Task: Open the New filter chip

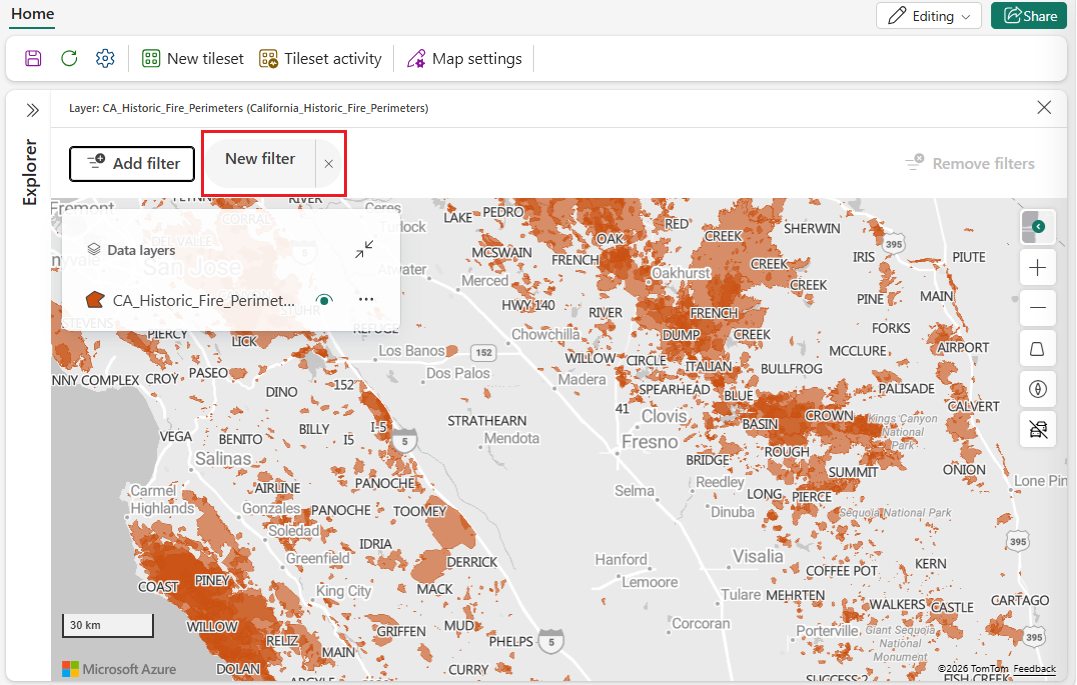Action: pyautogui.click(x=260, y=159)
